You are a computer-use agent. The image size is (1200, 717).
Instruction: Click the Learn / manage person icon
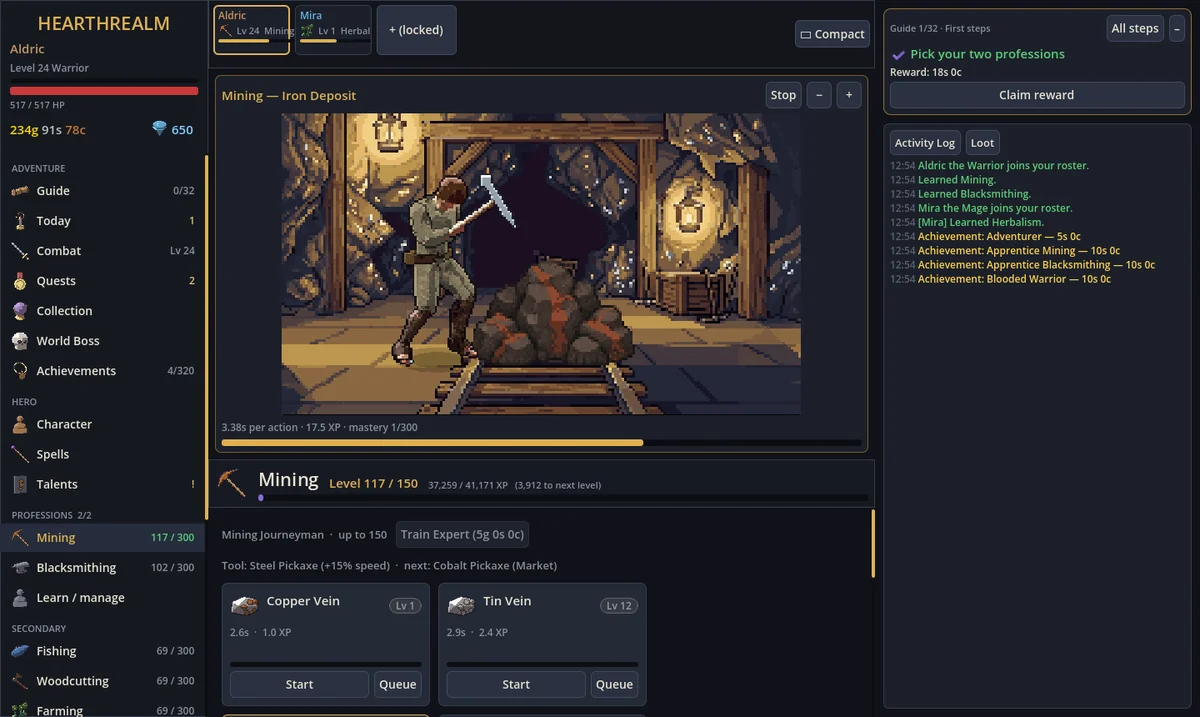[20, 597]
